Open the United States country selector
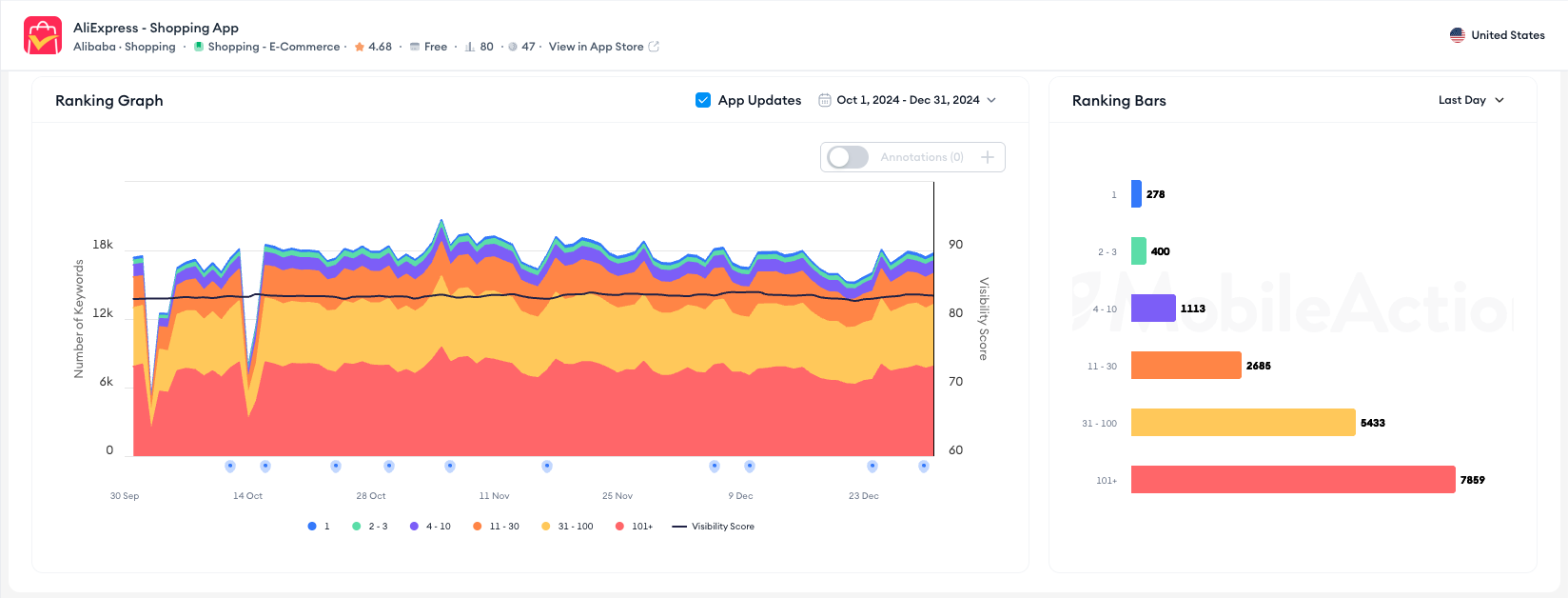Screen dimensions: 1568x598 point(1497,35)
